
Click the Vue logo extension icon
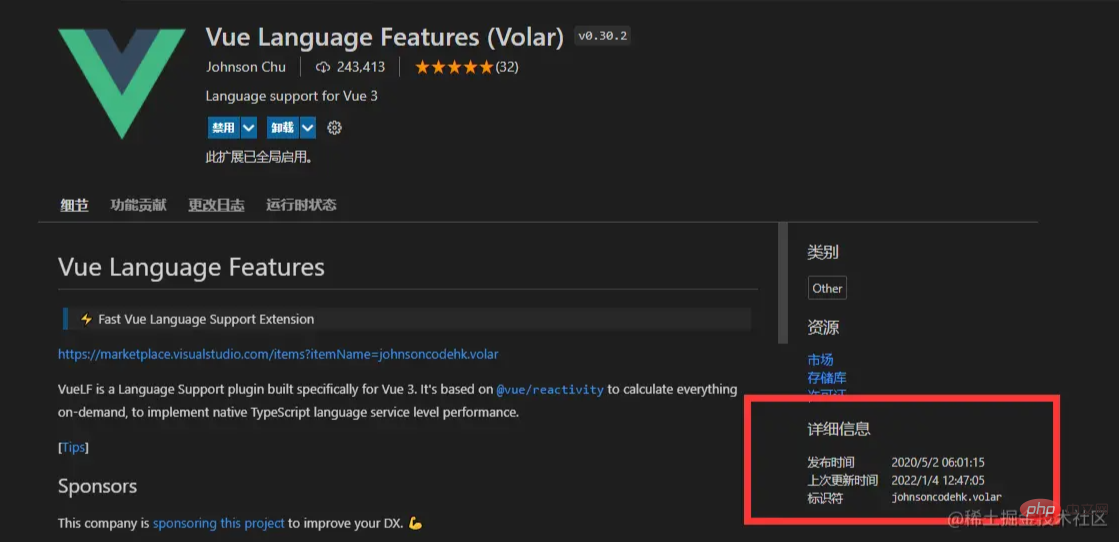[121, 82]
